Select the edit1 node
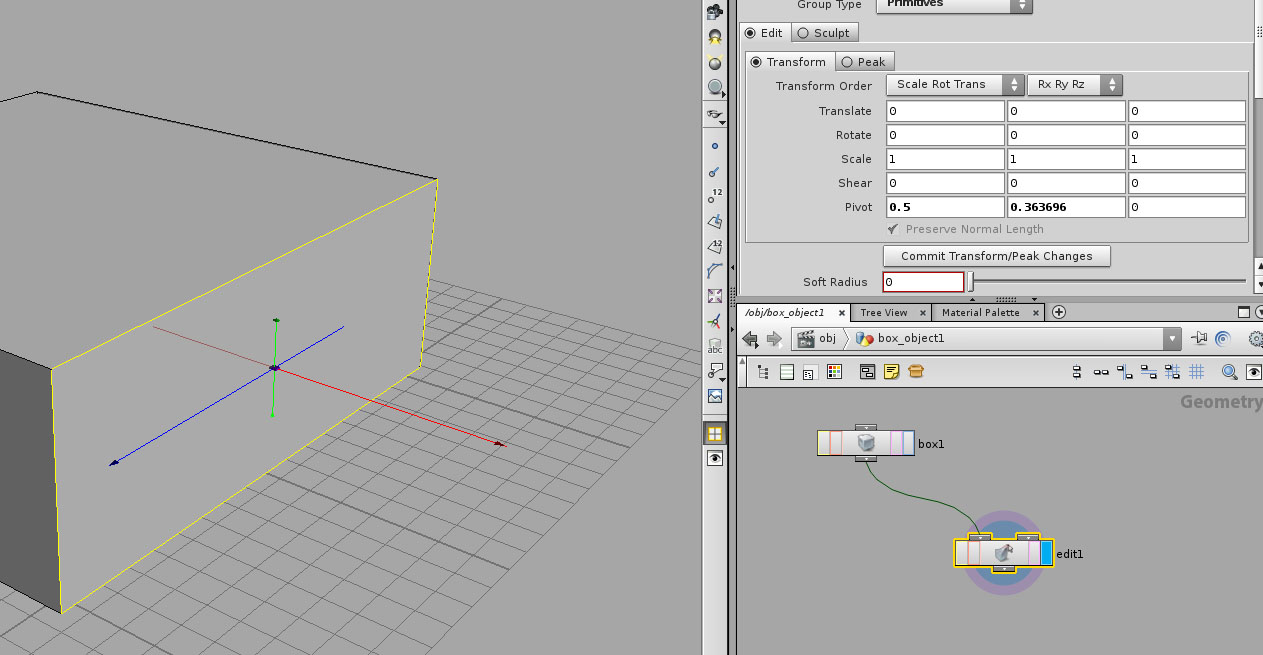This screenshot has width=1263, height=655. [x=1004, y=553]
